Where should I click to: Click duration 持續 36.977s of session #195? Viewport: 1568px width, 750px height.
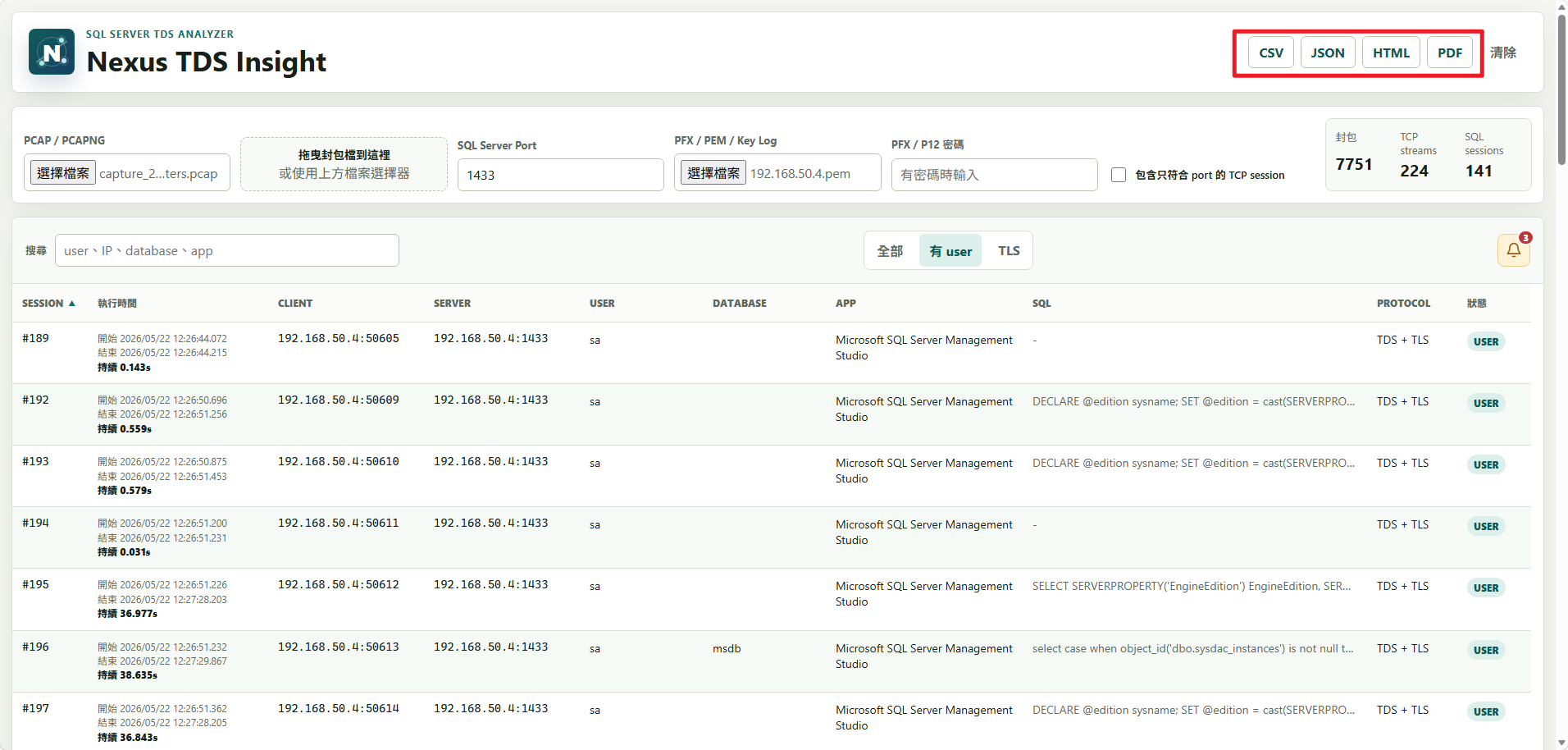[x=127, y=614]
